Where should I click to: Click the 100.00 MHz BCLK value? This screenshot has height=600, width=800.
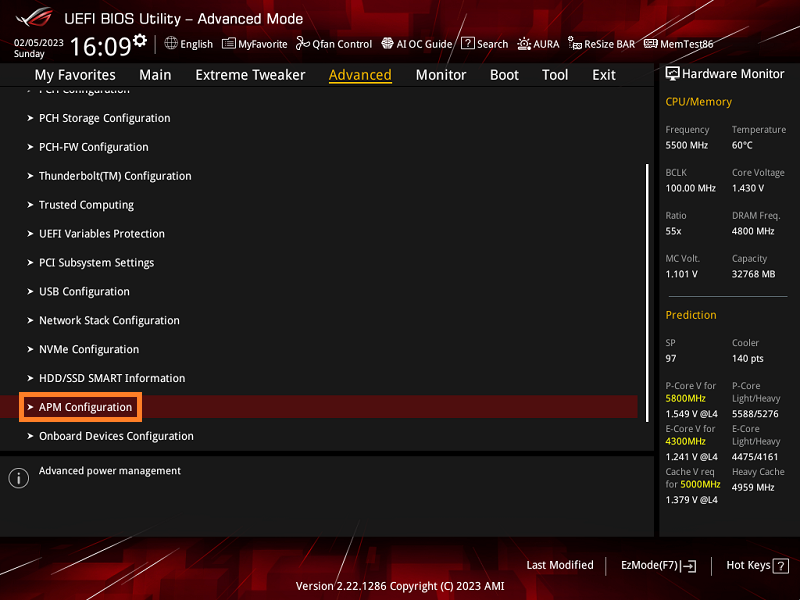(690, 188)
